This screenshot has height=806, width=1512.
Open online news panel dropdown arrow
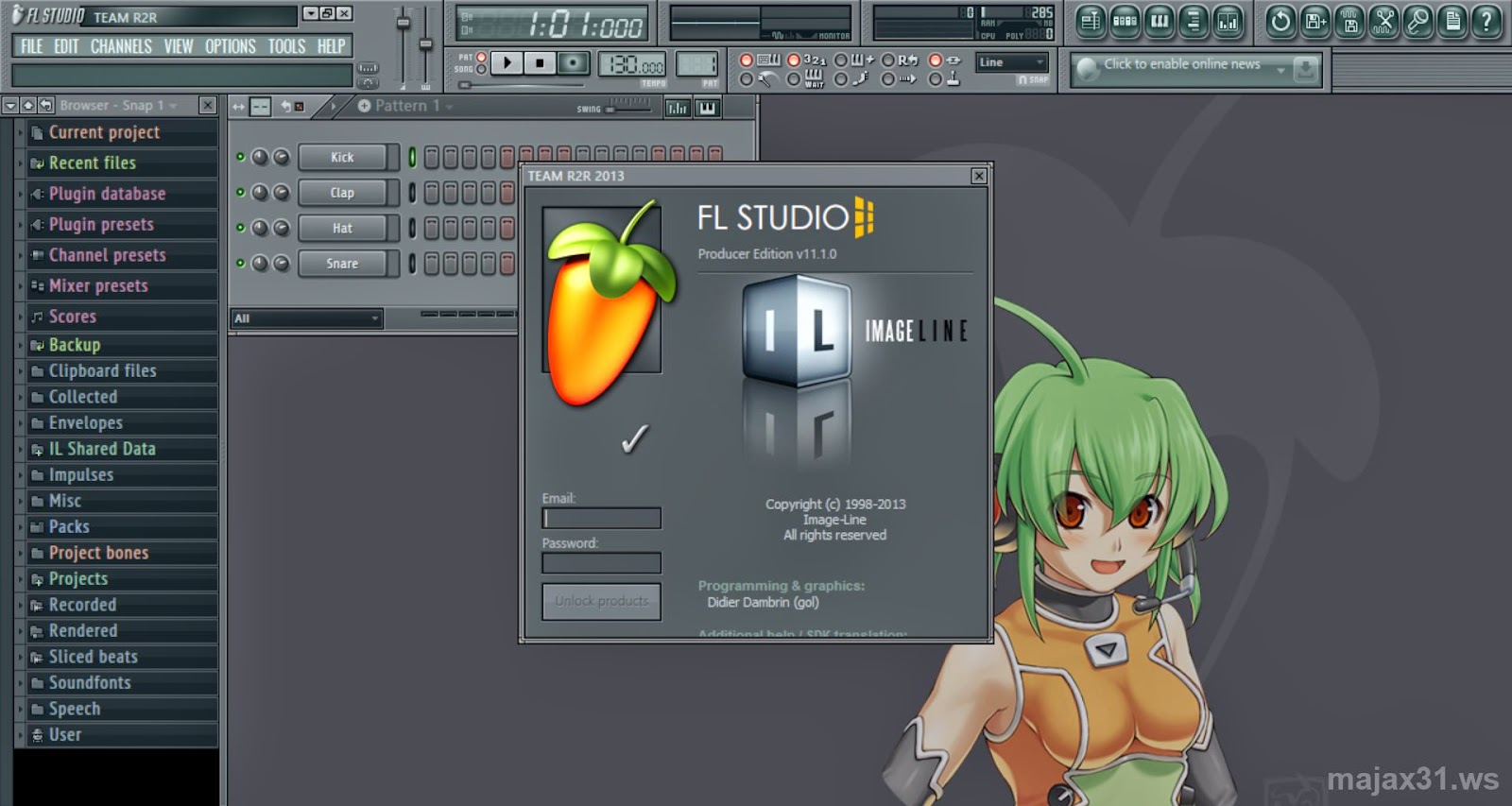(1280, 70)
